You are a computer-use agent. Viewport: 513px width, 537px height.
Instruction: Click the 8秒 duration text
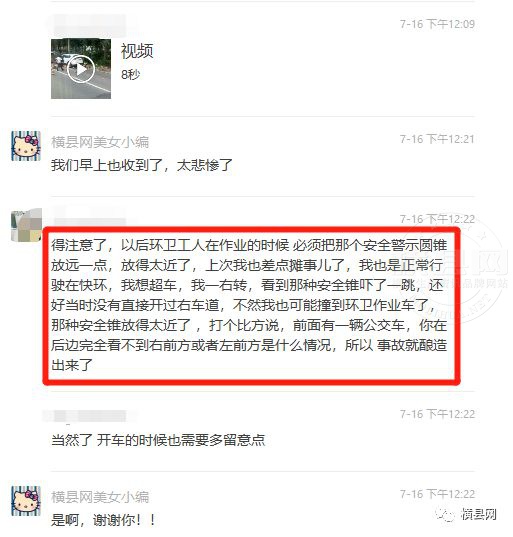130,74
